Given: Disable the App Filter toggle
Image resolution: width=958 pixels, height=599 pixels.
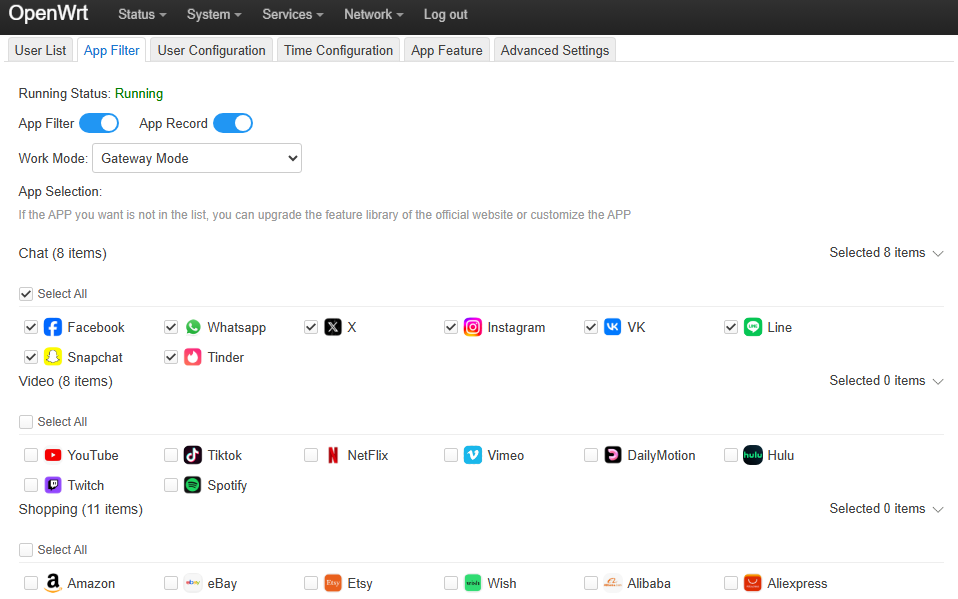Looking at the screenshot, I should point(99,122).
